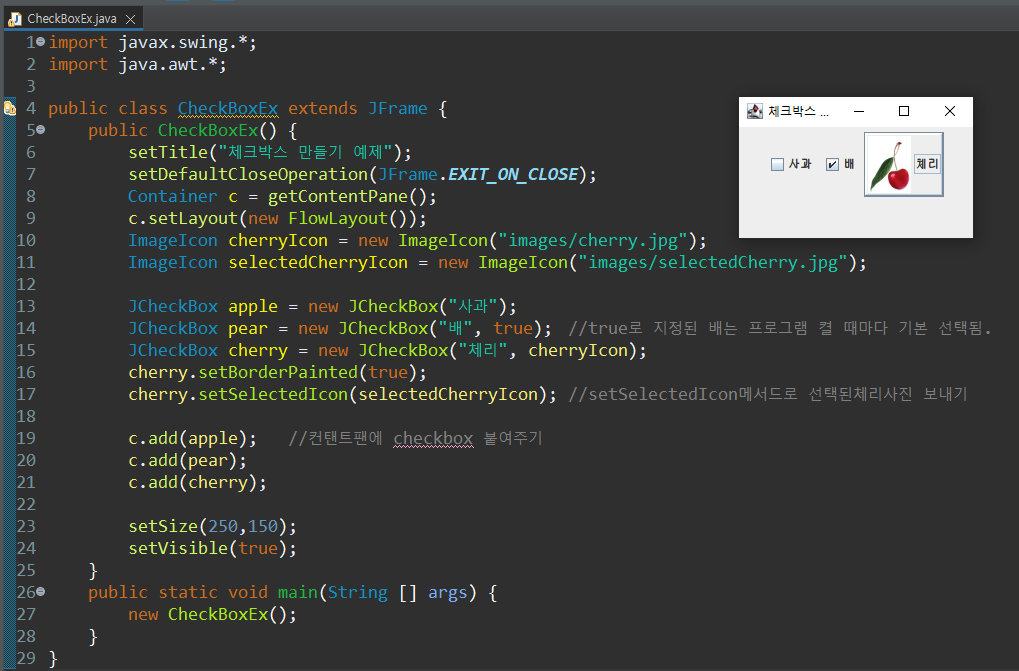
Task: Click line number 22 in the gutter
Action: coord(26,504)
